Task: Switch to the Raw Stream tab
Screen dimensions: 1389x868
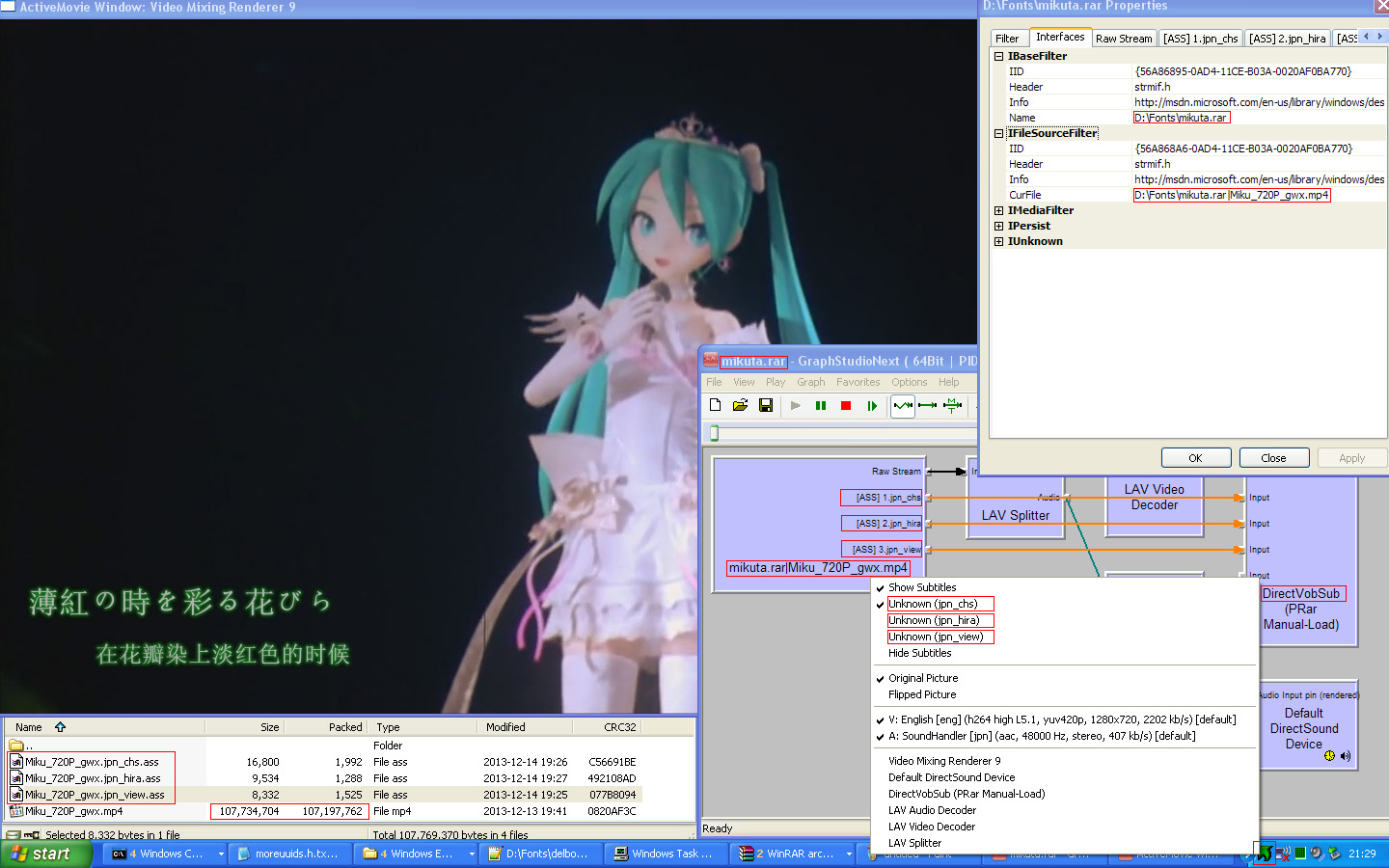Action: tap(1124, 39)
